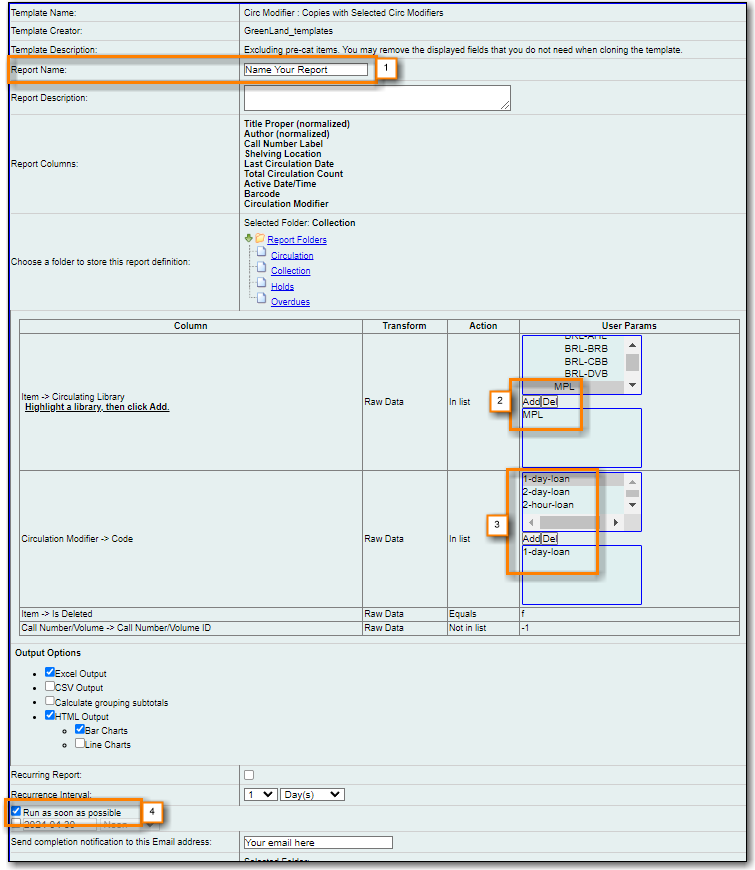The image size is (755, 870).
Task: Open the recurrence interval number dropdown
Action: click(261, 795)
